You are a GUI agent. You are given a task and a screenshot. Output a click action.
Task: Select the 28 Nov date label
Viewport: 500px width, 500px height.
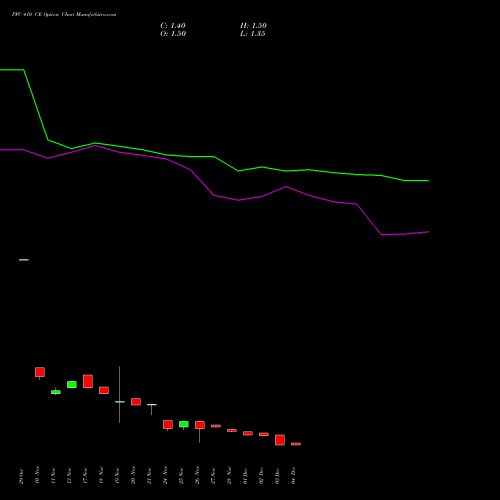[x=229, y=475]
